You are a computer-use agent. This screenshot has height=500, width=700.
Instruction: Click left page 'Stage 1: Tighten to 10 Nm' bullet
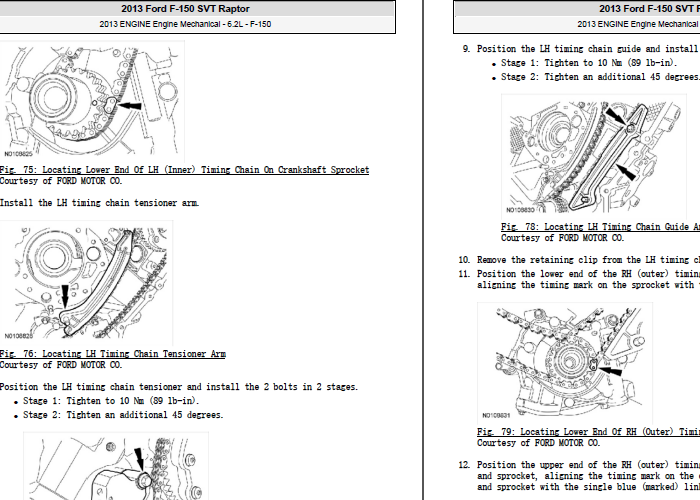[111, 400]
